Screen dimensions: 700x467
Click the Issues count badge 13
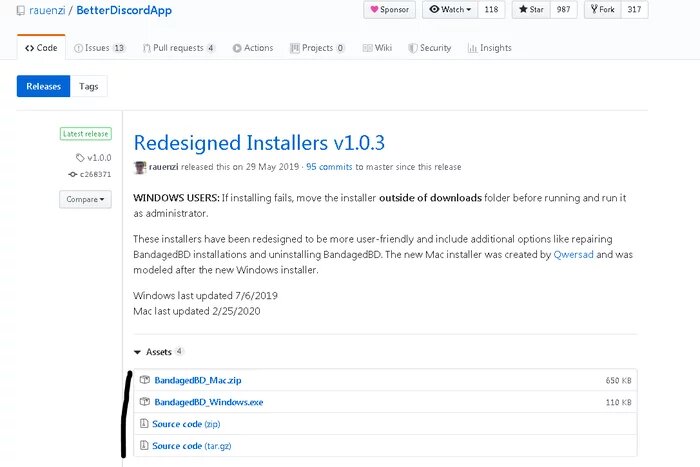coord(119,48)
